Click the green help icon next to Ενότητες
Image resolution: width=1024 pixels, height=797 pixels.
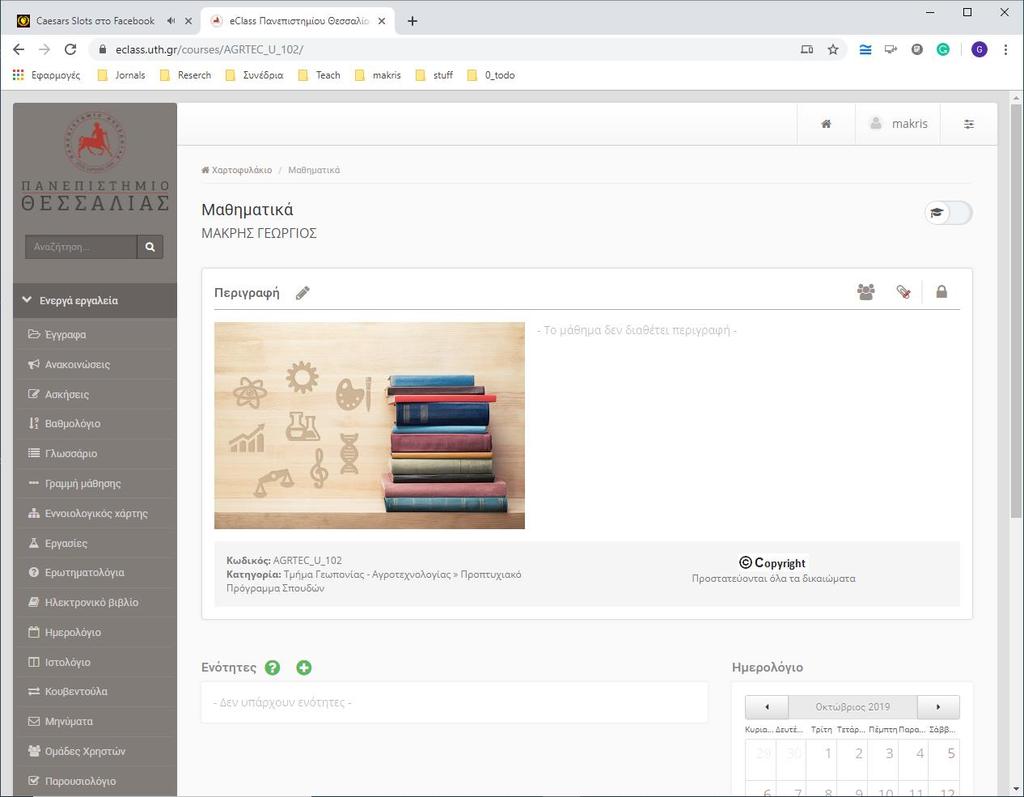(x=272, y=668)
